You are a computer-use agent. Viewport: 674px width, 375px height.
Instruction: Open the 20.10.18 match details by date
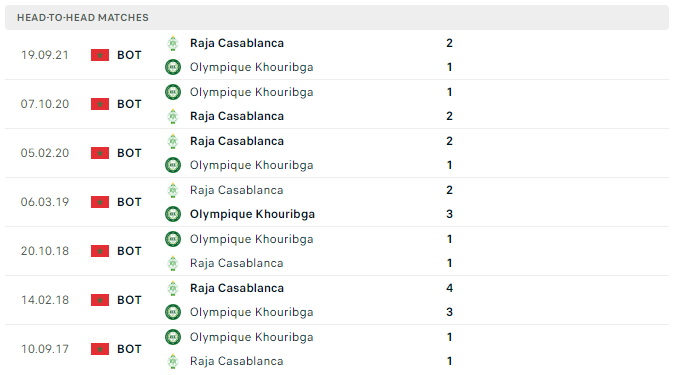pos(45,251)
